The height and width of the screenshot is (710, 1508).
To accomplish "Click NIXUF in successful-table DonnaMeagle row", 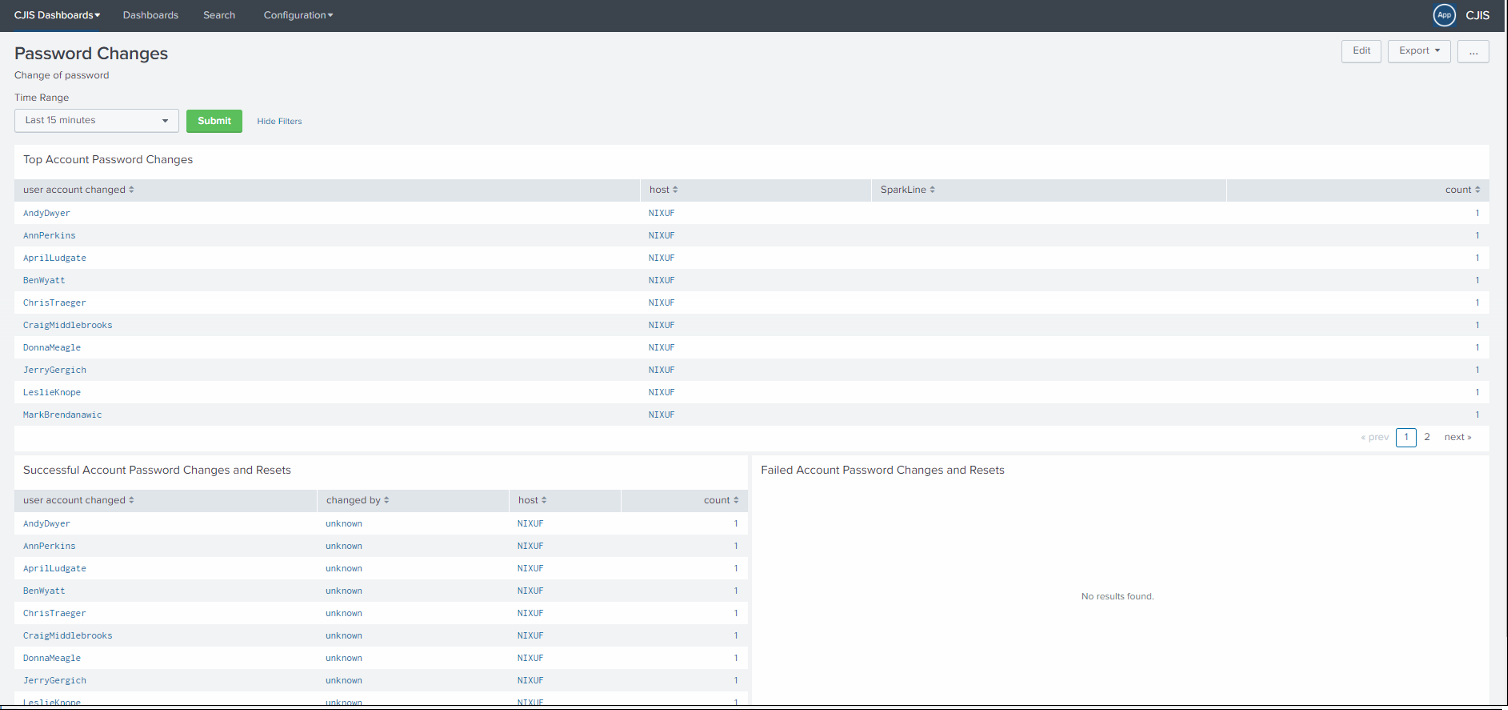I will 530,658.
